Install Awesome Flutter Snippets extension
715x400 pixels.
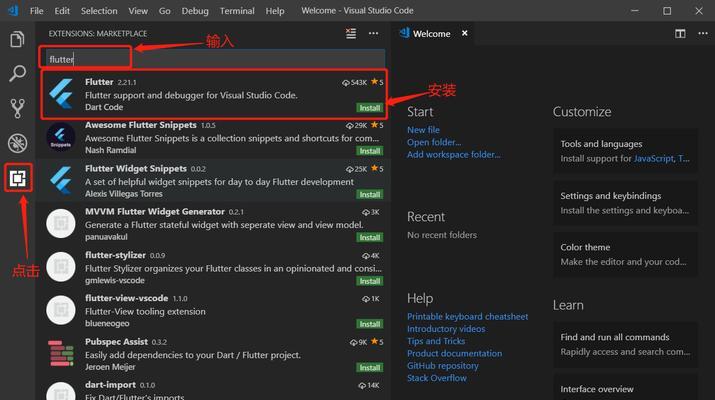click(x=369, y=151)
